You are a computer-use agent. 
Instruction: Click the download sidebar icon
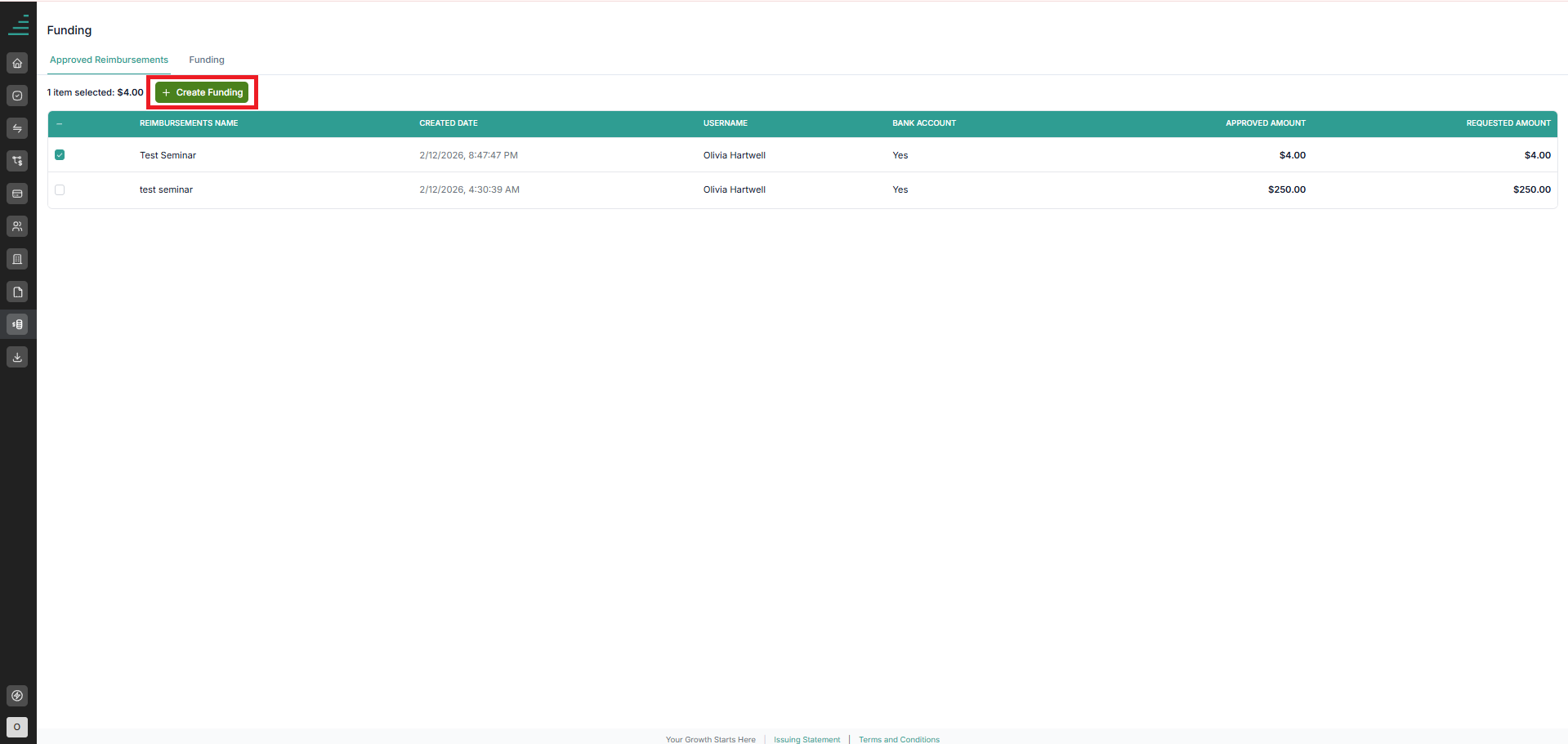[x=17, y=357]
